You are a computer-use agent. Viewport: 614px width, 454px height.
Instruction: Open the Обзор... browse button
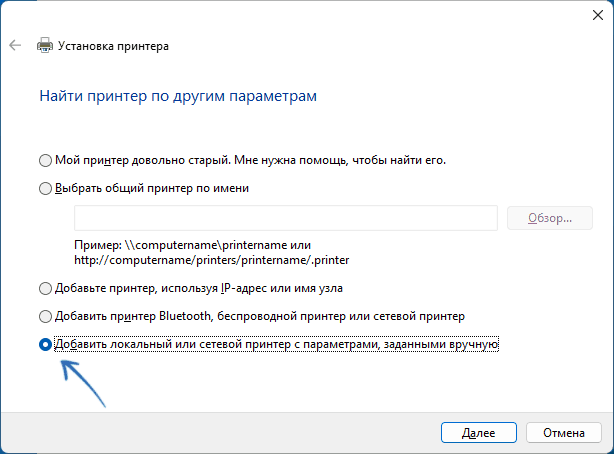coord(550,218)
